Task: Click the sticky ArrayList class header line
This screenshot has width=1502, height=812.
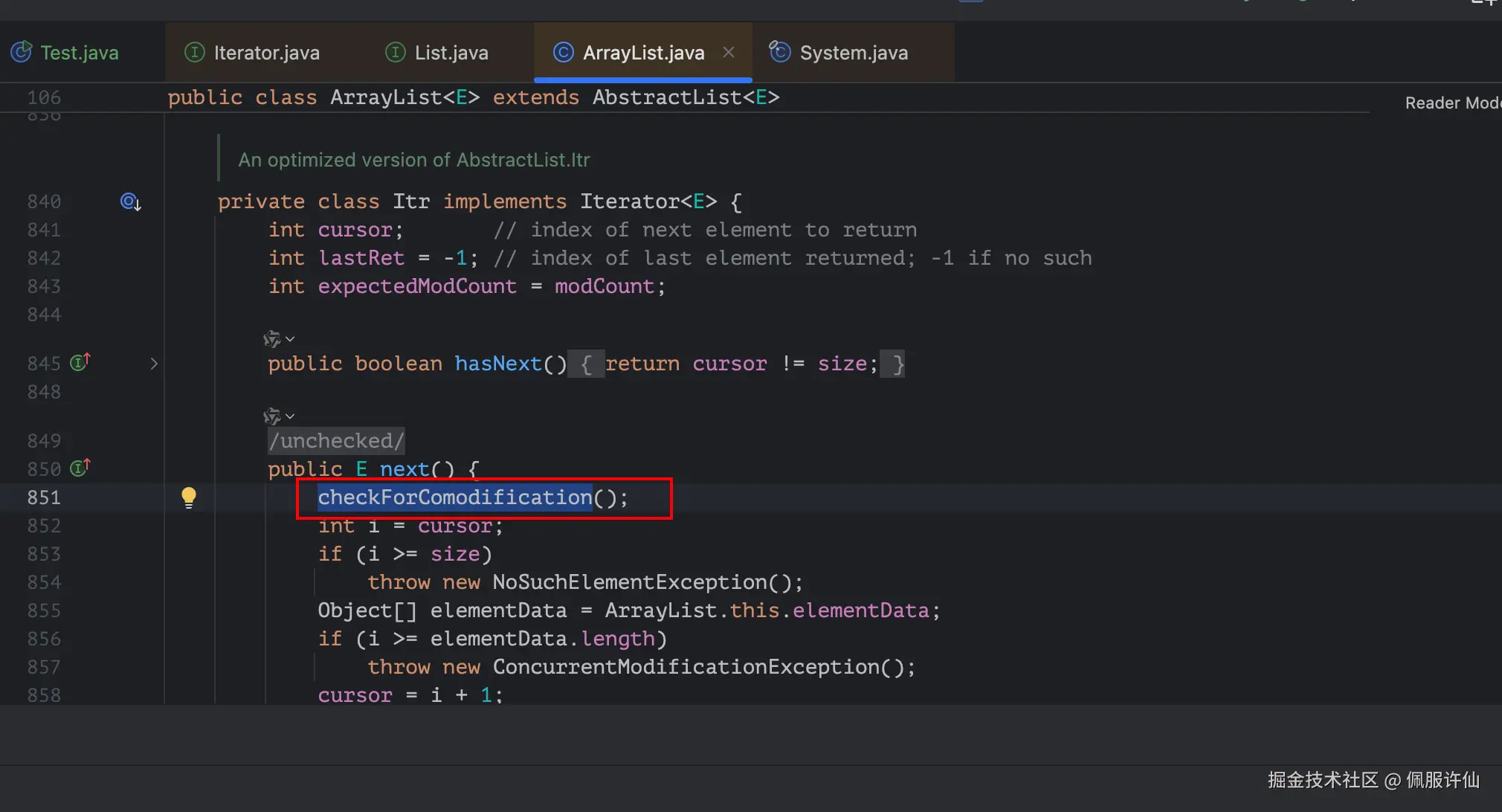Action: pyautogui.click(x=473, y=97)
